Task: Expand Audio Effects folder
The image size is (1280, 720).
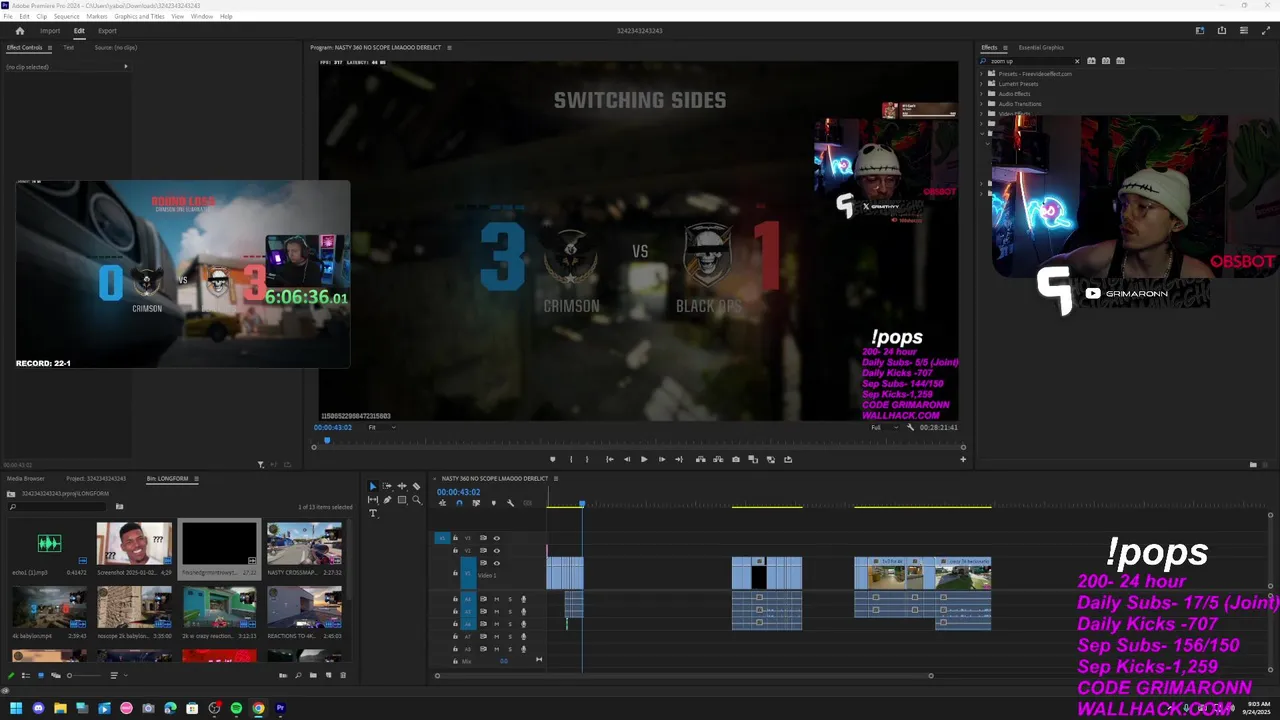Action: [x=982, y=94]
